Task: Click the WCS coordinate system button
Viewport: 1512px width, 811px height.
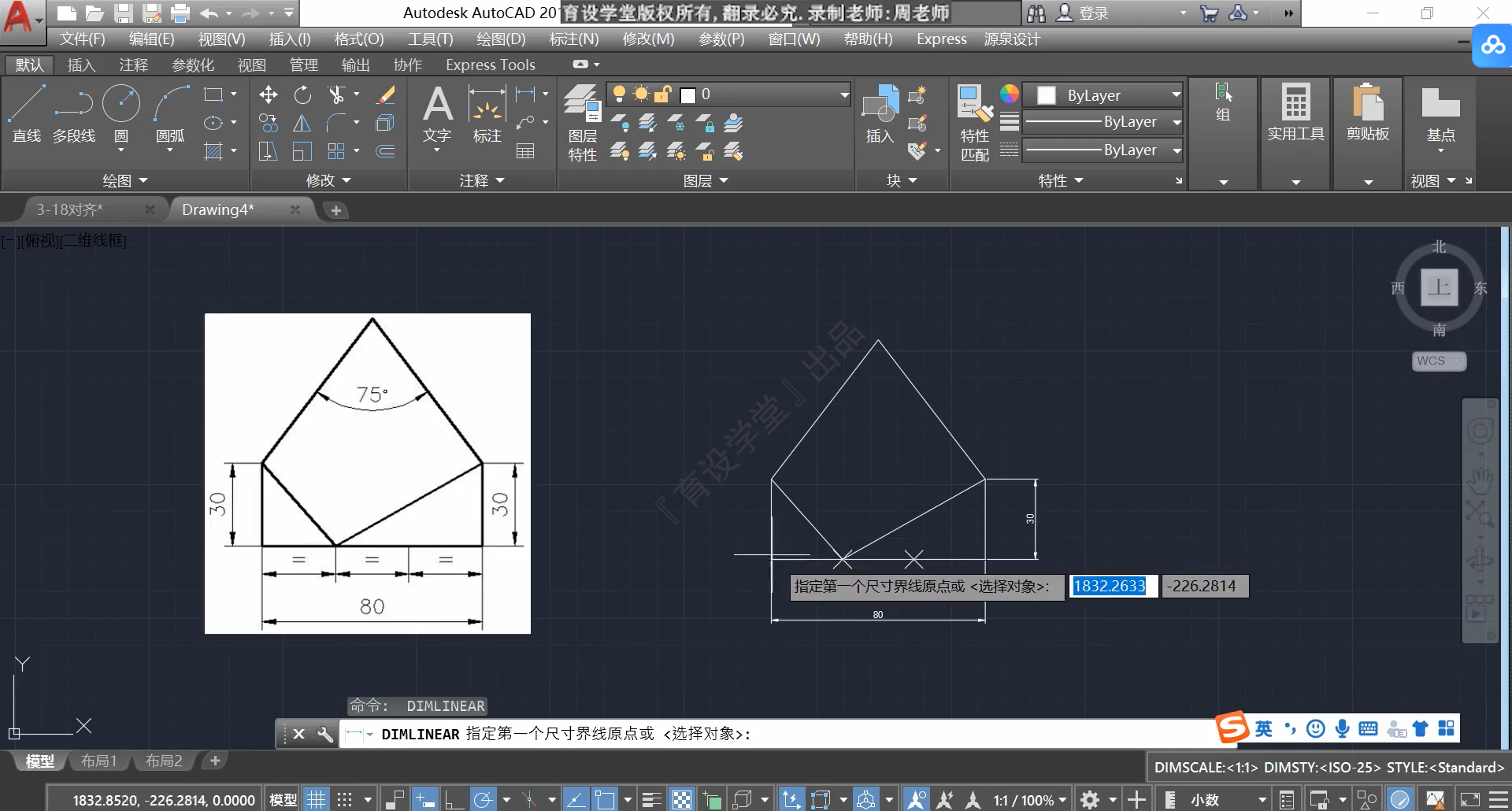Action: tap(1438, 361)
